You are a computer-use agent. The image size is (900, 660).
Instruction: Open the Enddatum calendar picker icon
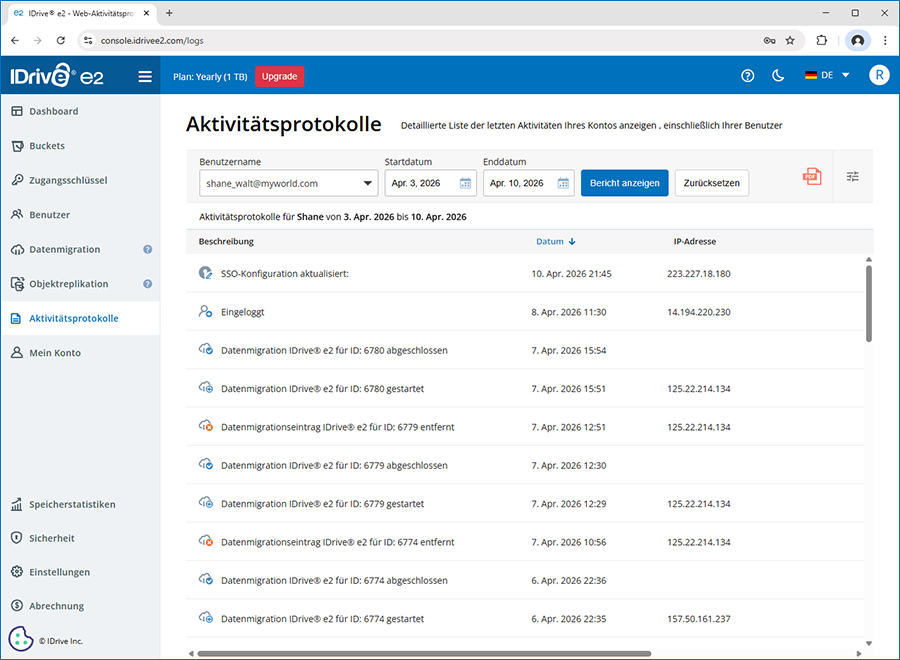click(x=563, y=184)
